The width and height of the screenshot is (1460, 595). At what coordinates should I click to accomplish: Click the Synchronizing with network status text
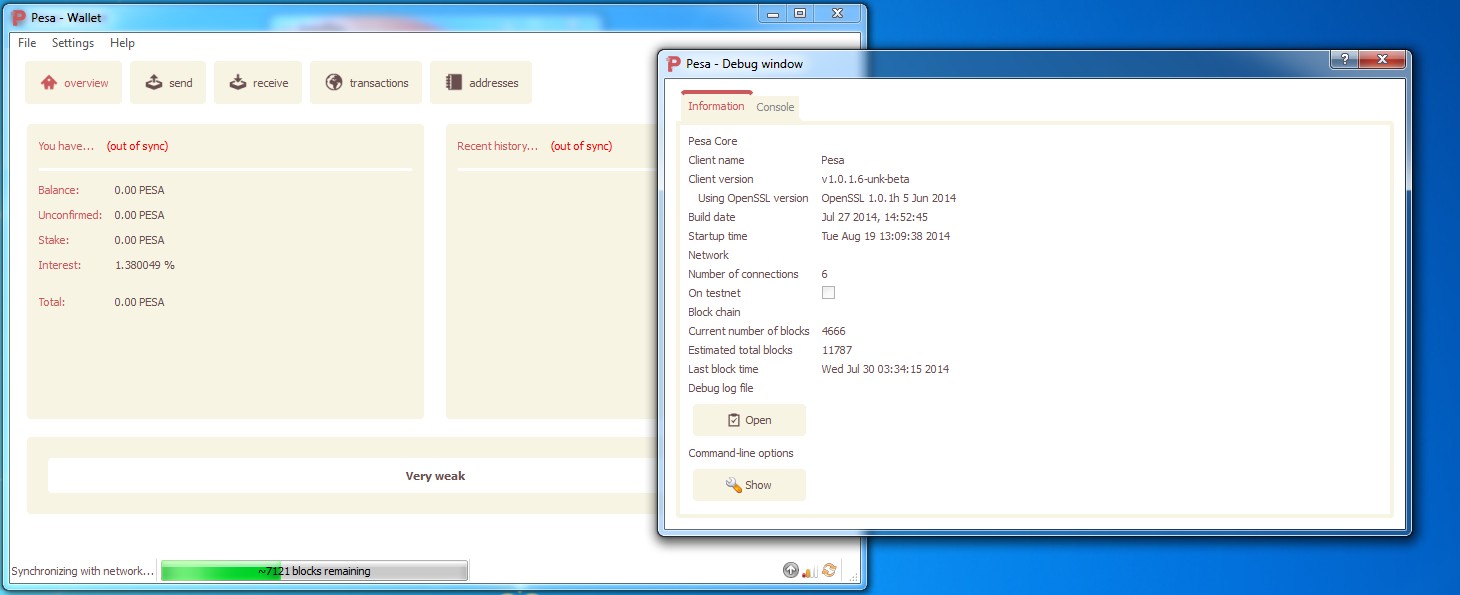coord(83,571)
